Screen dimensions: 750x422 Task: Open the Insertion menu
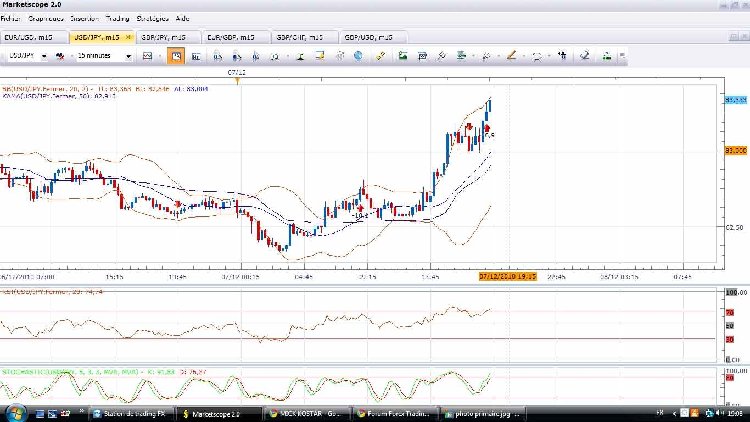tap(84, 18)
